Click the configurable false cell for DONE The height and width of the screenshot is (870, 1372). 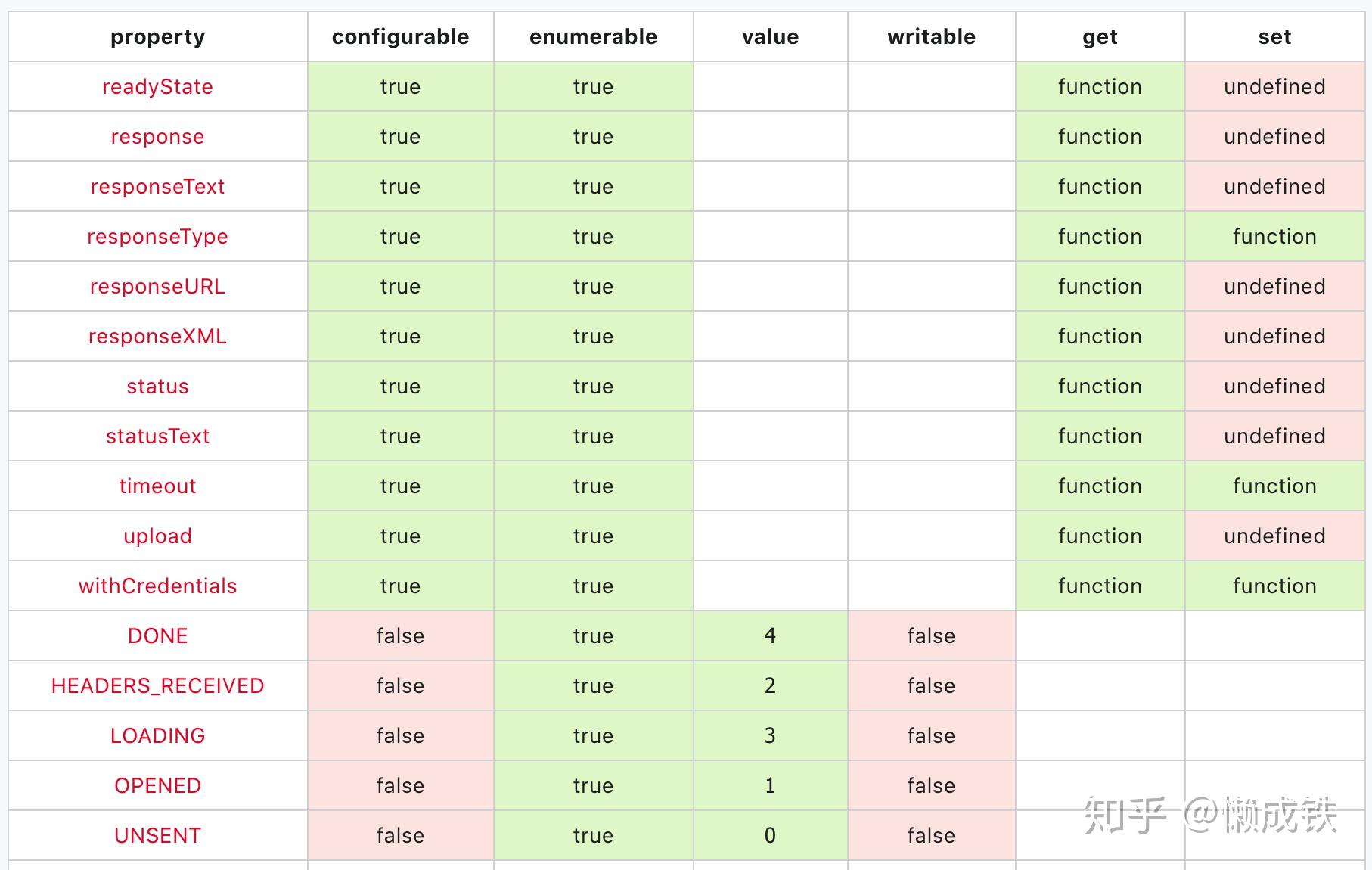coord(400,635)
